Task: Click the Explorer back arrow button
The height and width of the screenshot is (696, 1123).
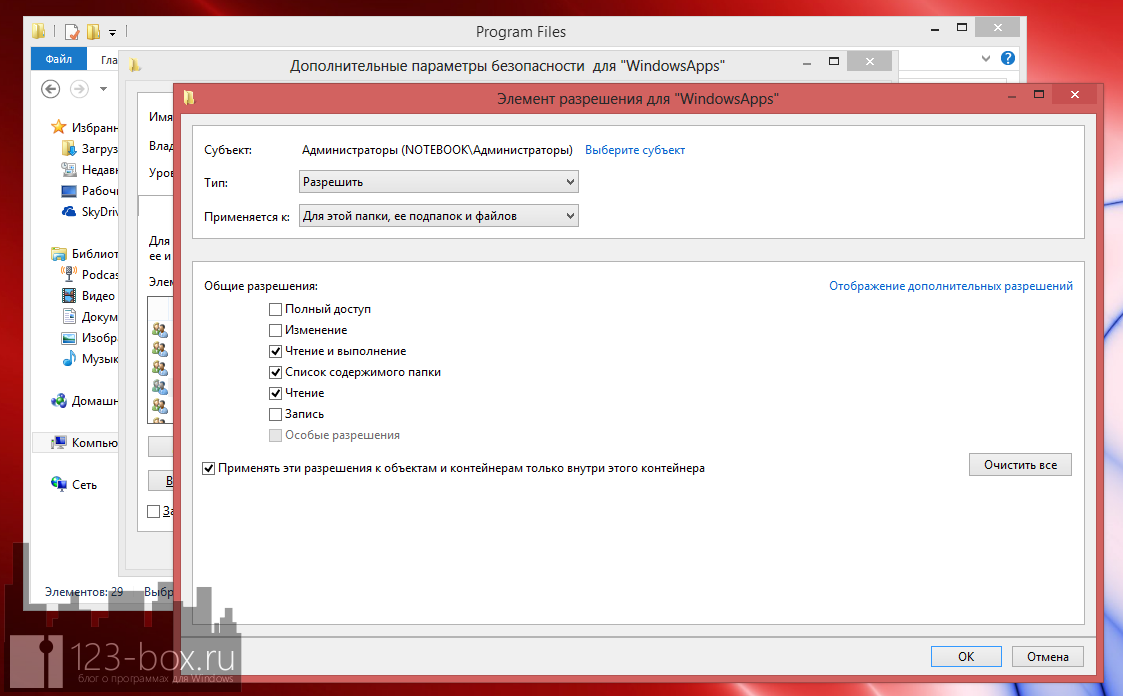Action: coord(50,90)
